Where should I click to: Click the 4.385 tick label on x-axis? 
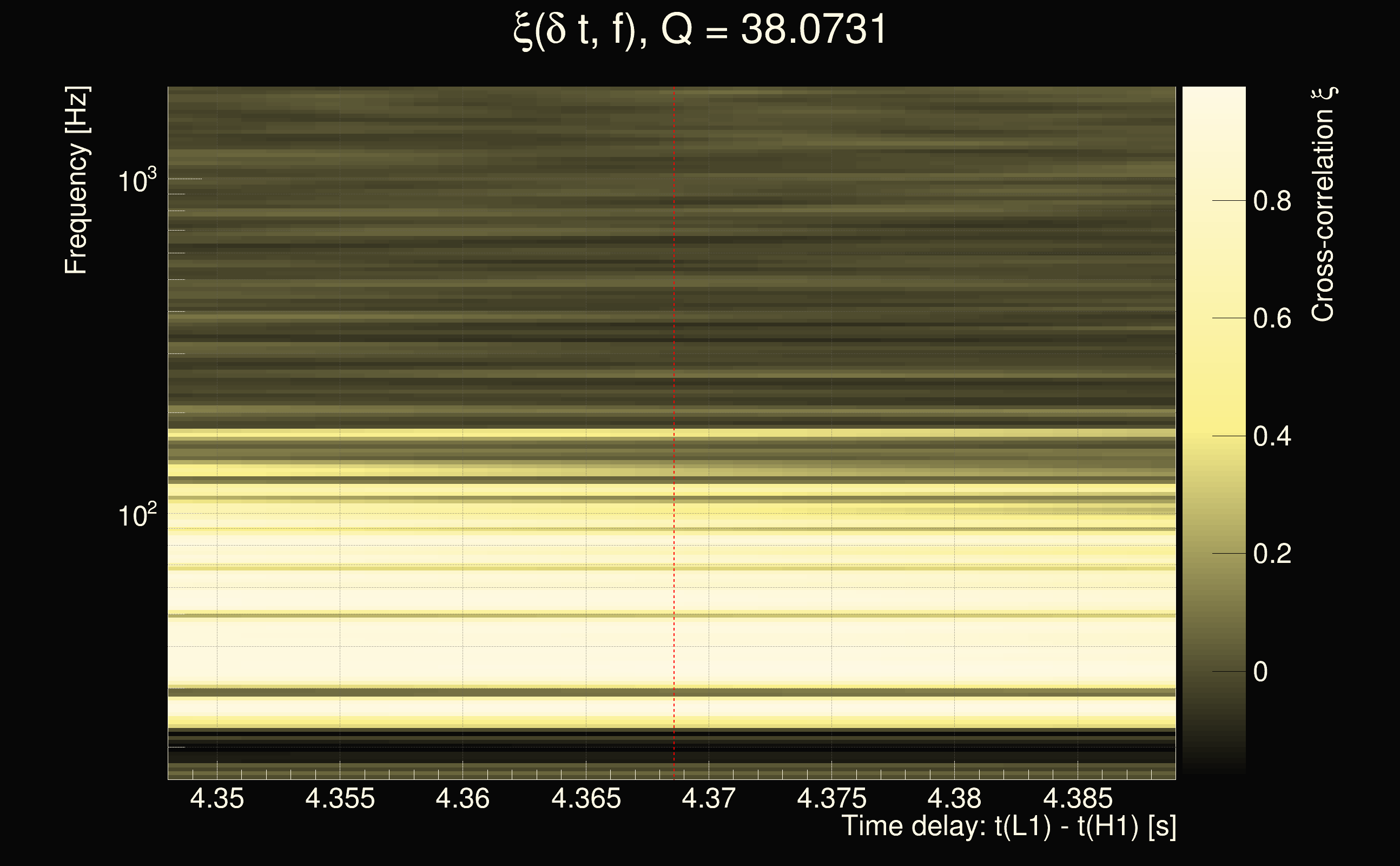pos(1078,798)
